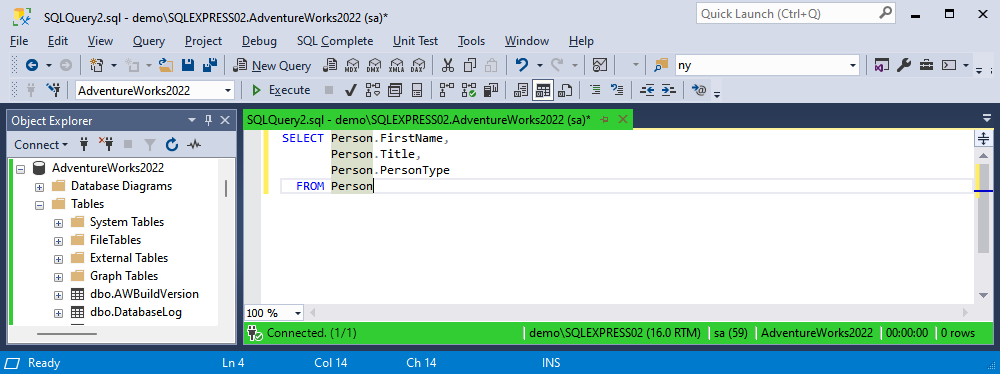Open the 100 % zoom dropdown
The width and height of the screenshot is (1000, 374).
[298, 313]
